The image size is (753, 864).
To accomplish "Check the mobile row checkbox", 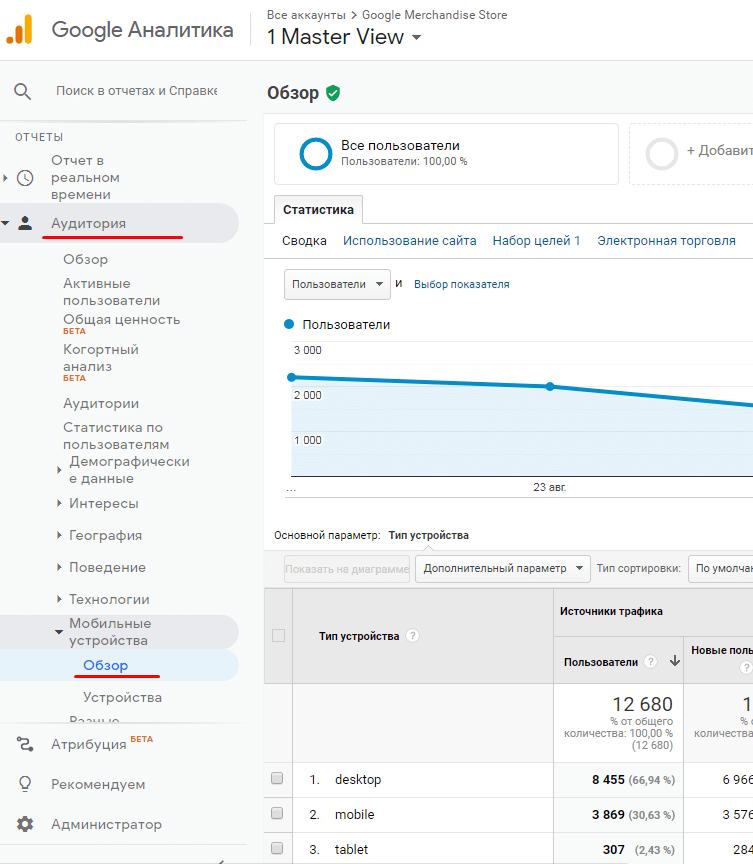I will point(277,813).
